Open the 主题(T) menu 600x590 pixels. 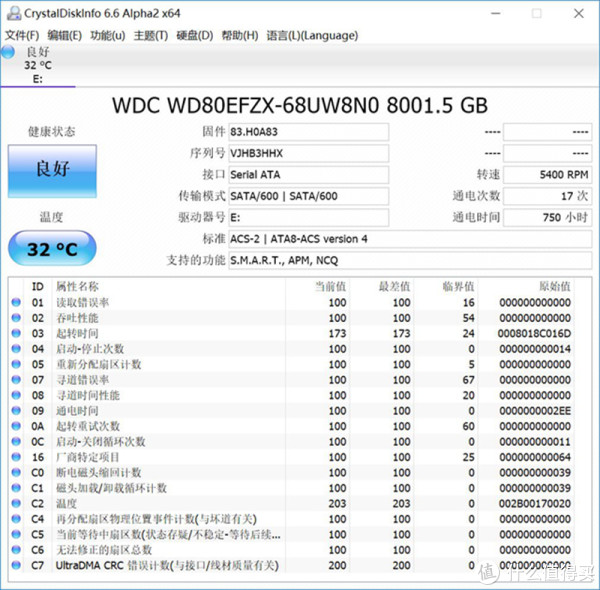tap(150, 35)
